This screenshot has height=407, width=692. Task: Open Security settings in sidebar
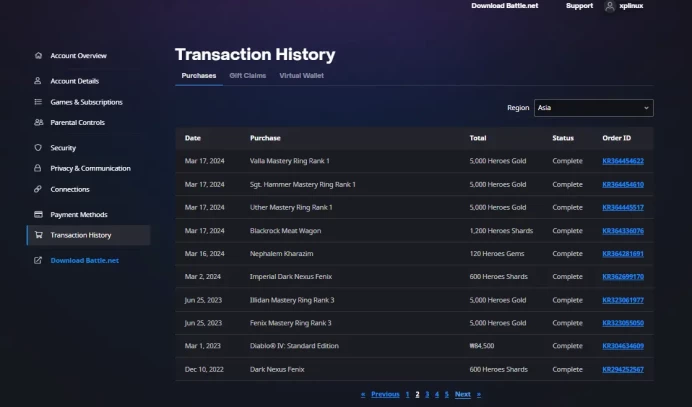coord(63,147)
